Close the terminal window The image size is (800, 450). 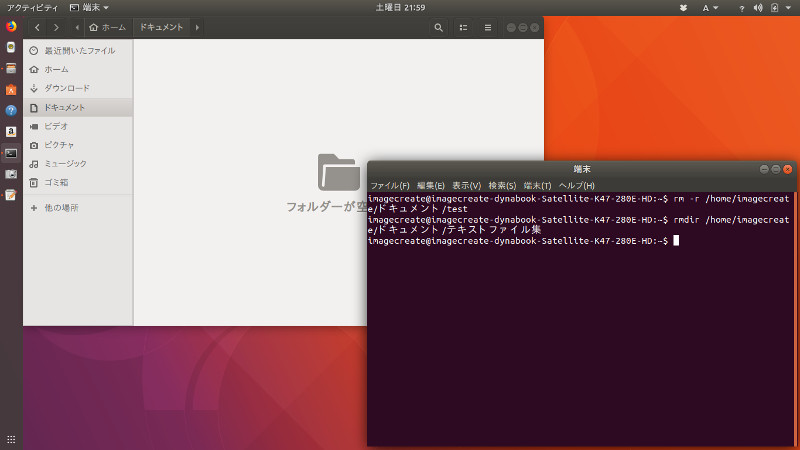tap(788, 169)
